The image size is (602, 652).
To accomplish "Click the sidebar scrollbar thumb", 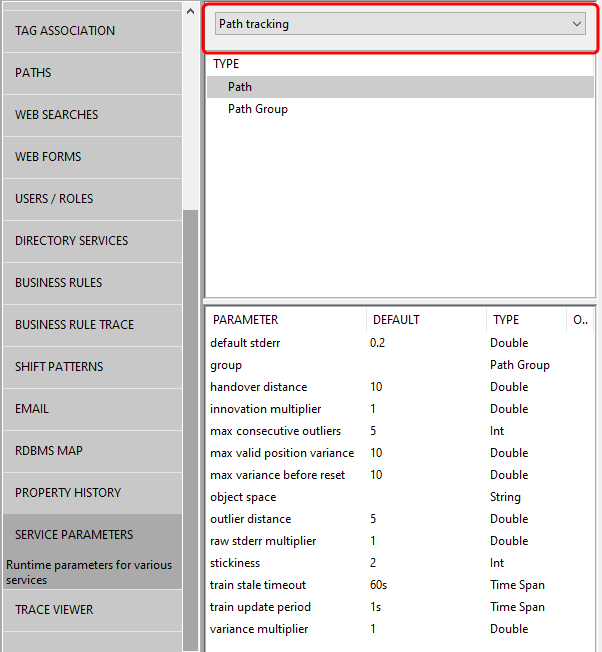I will coord(190,430).
